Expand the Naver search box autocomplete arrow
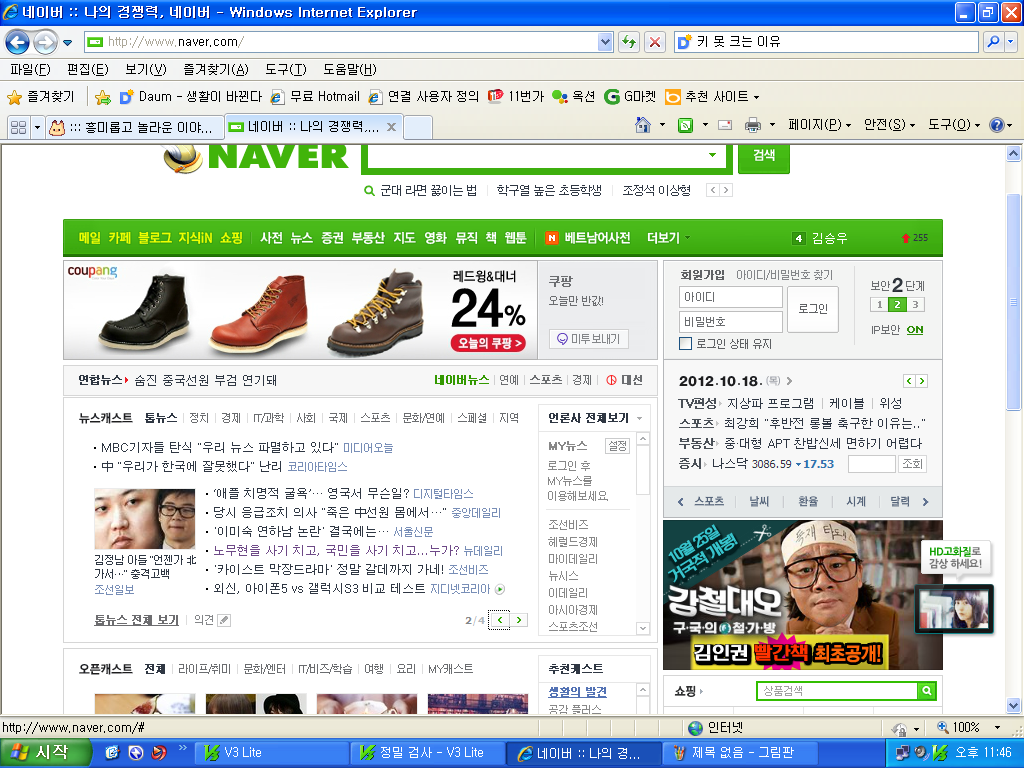 click(712, 155)
